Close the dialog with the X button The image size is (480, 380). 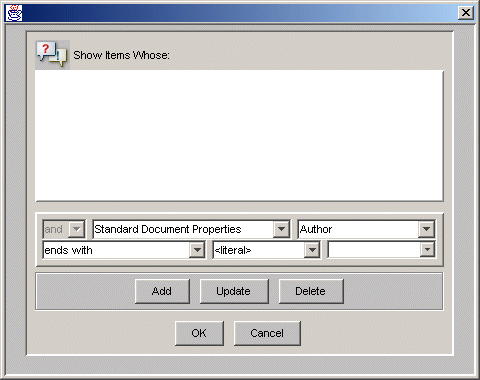point(466,13)
